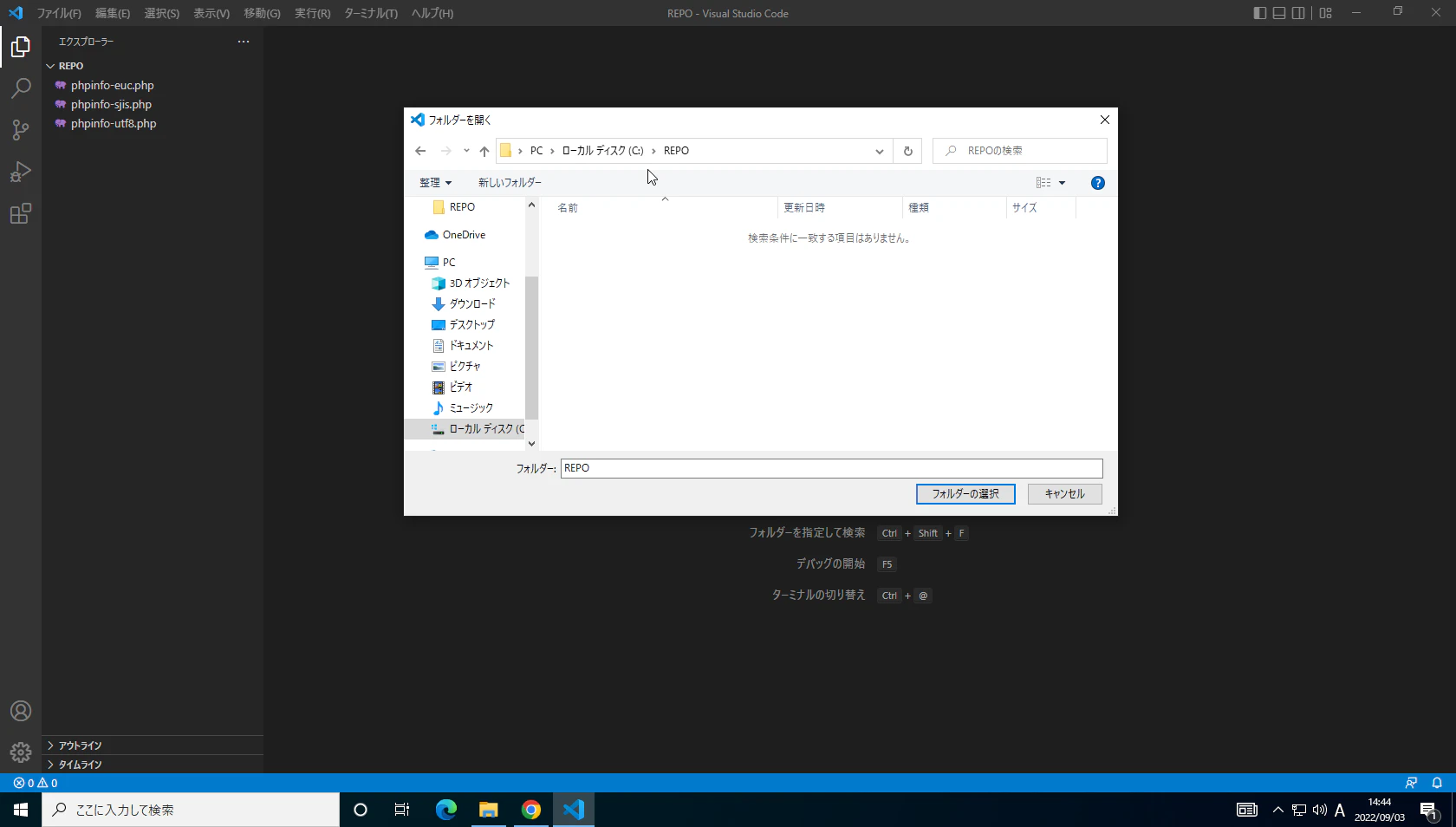1456x827 pixels.
Task: Open Cortana from the taskbar
Action: click(361, 810)
